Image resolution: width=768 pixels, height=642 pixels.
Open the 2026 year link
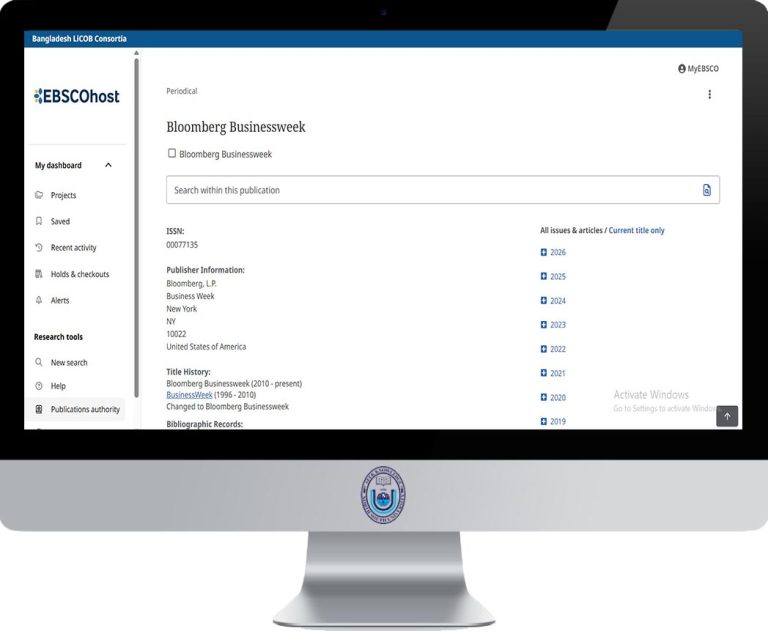[558, 252]
